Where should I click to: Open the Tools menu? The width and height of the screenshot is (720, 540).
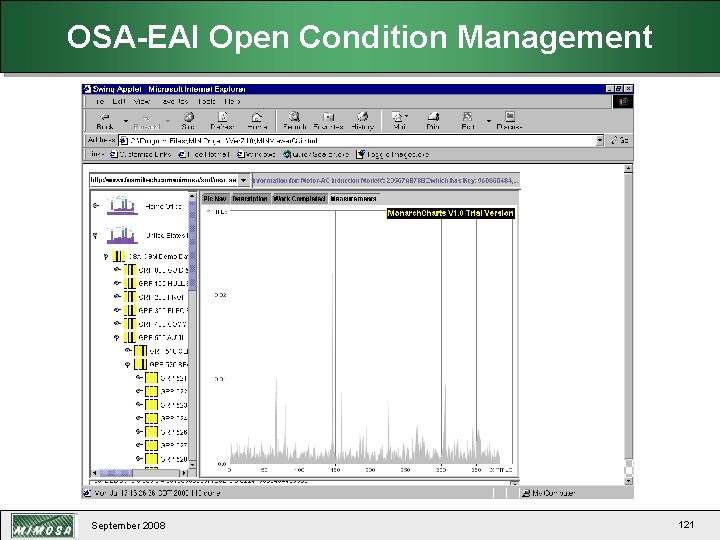(207, 101)
